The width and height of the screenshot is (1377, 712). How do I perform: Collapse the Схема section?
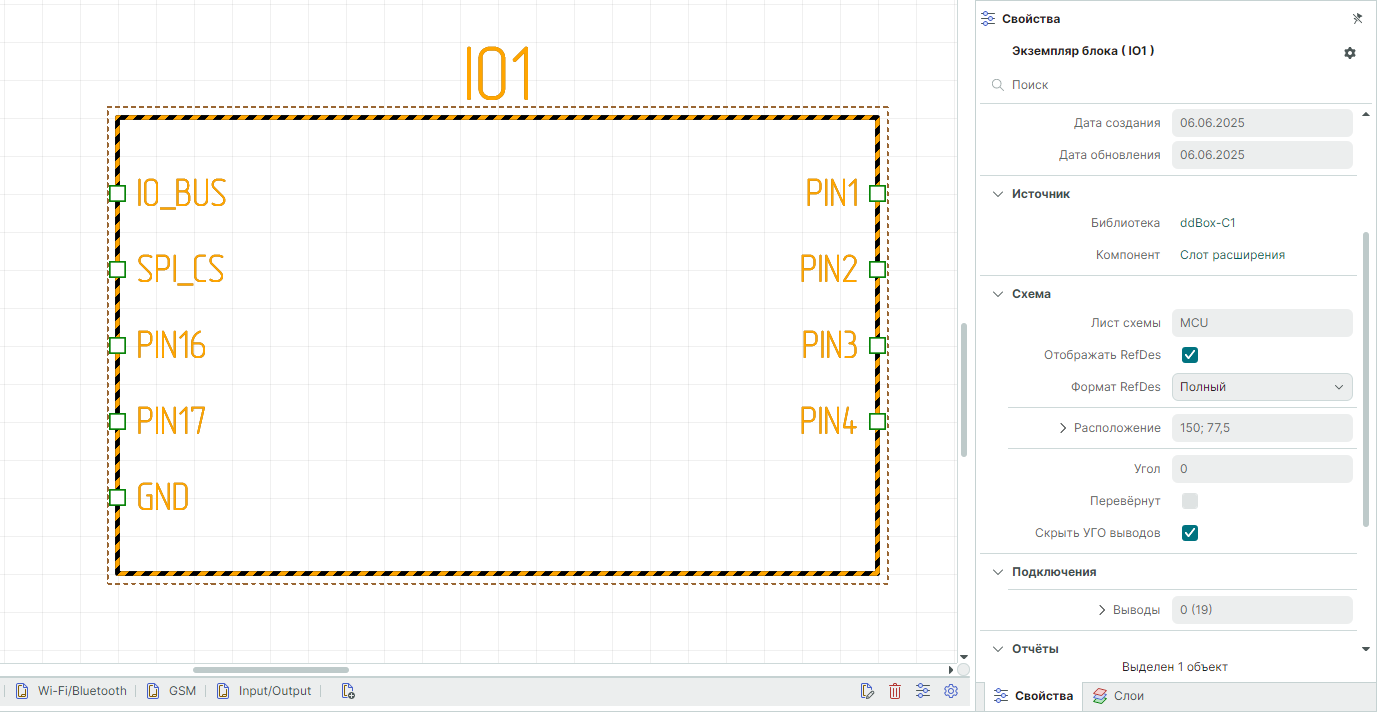point(998,294)
